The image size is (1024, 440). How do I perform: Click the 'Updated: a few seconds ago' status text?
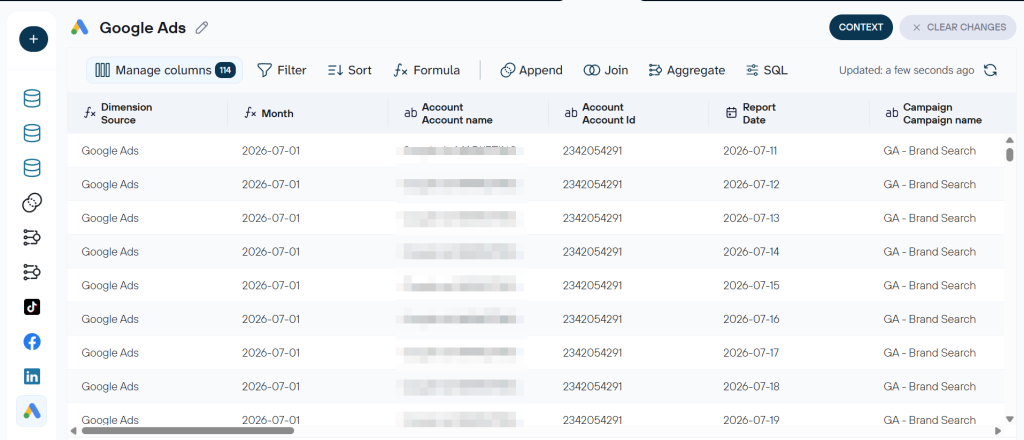[906, 71]
